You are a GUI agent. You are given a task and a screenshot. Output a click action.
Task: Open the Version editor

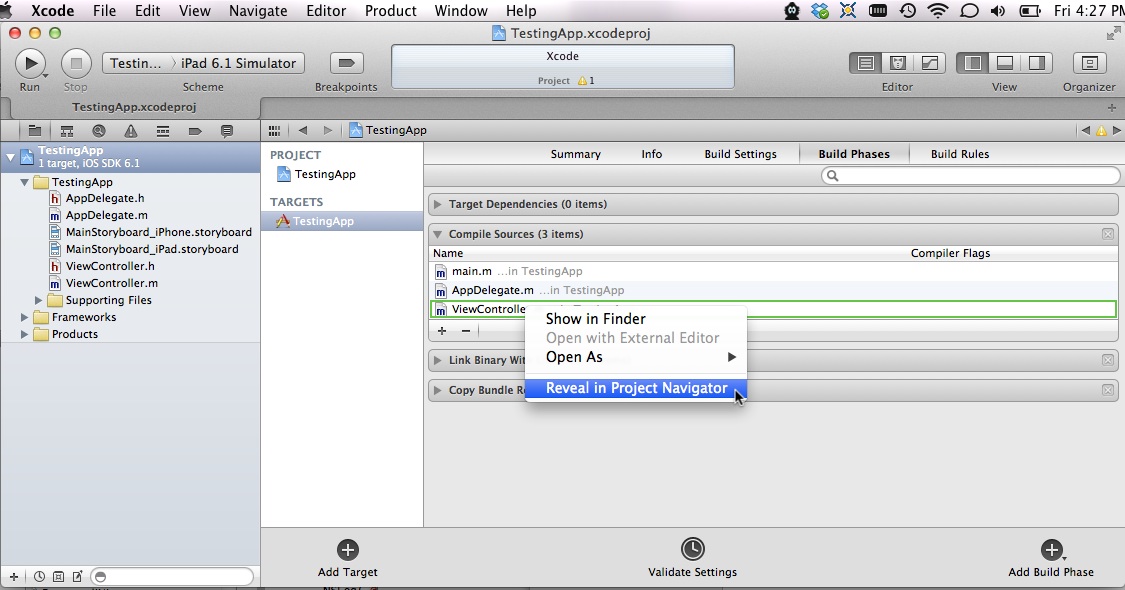(931, 61)
